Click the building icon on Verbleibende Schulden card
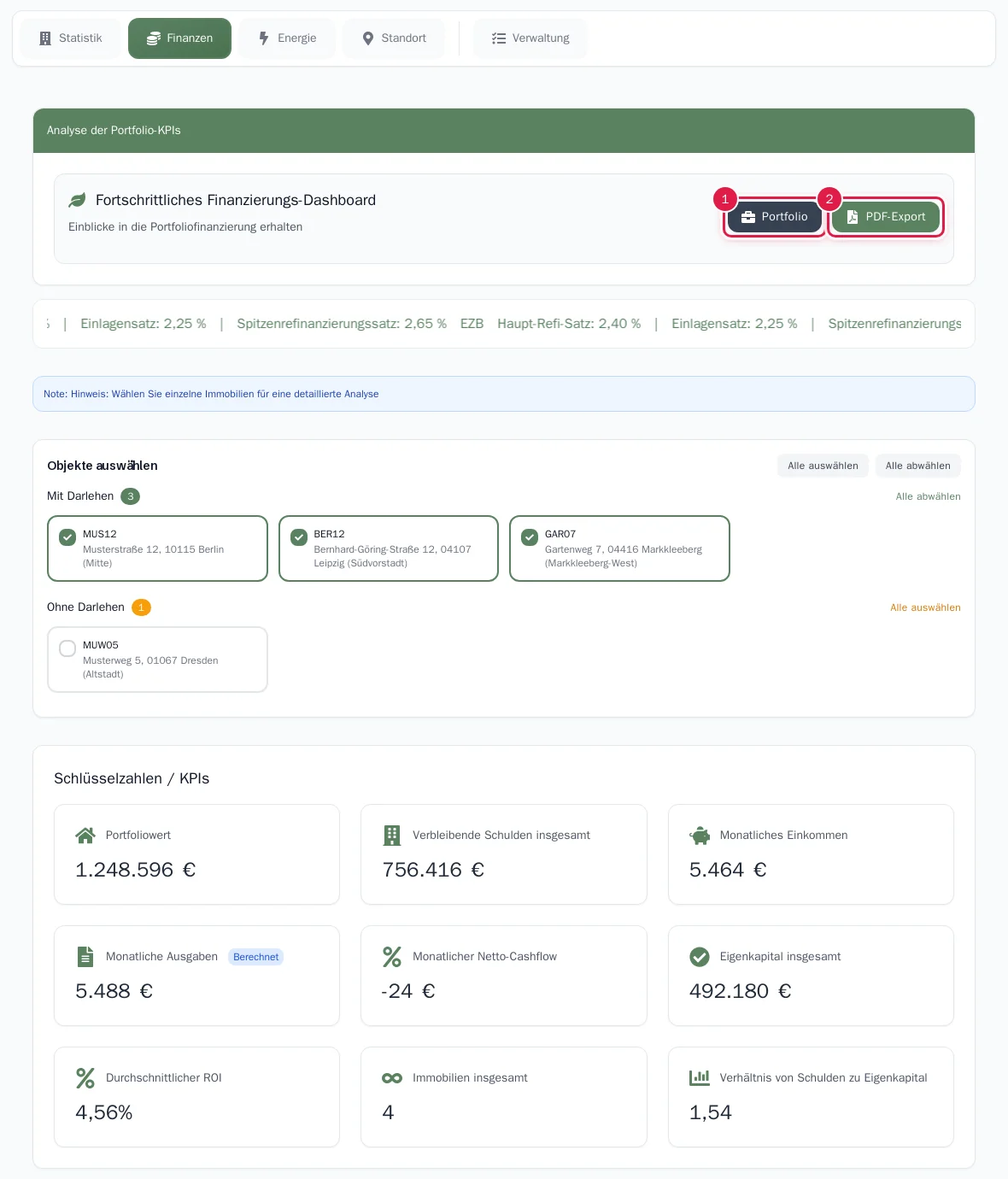 (392, 836)
